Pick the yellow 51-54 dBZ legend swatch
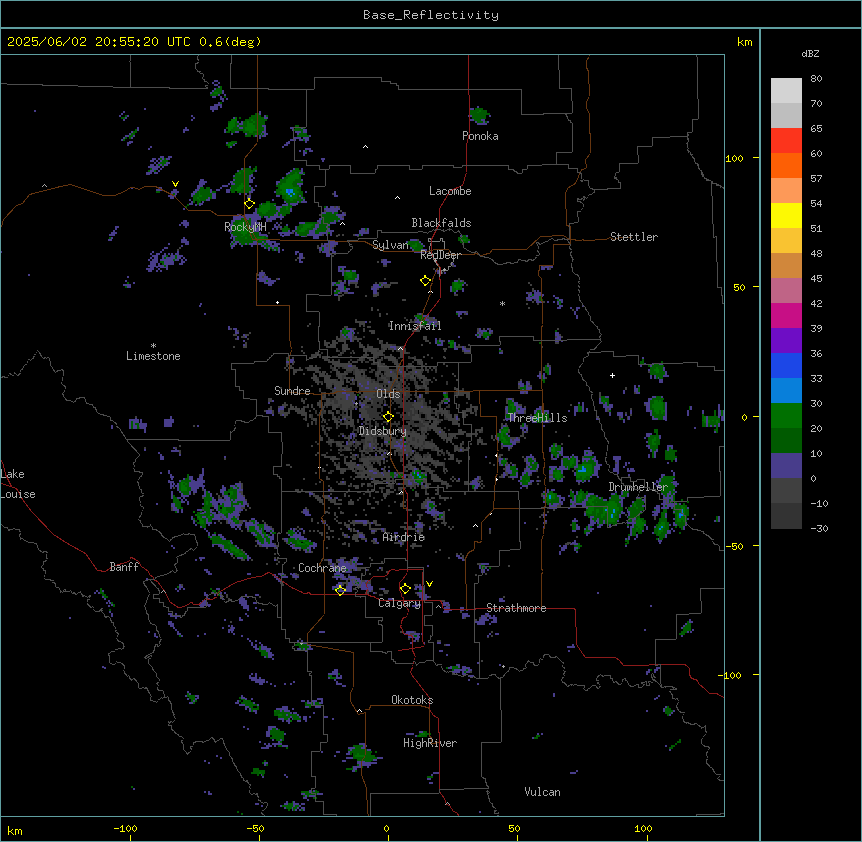This screenshot has height=842, width=862. tap(786, 215)
